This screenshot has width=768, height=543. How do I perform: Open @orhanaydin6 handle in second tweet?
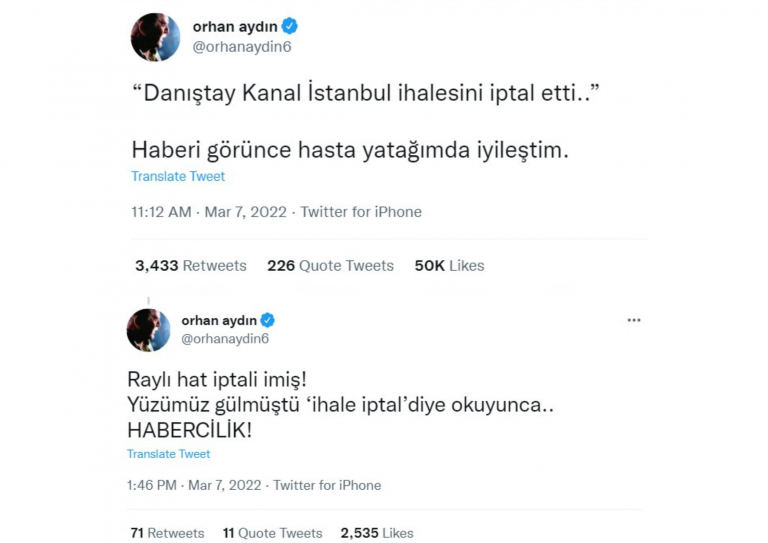[x=225, y=339]
